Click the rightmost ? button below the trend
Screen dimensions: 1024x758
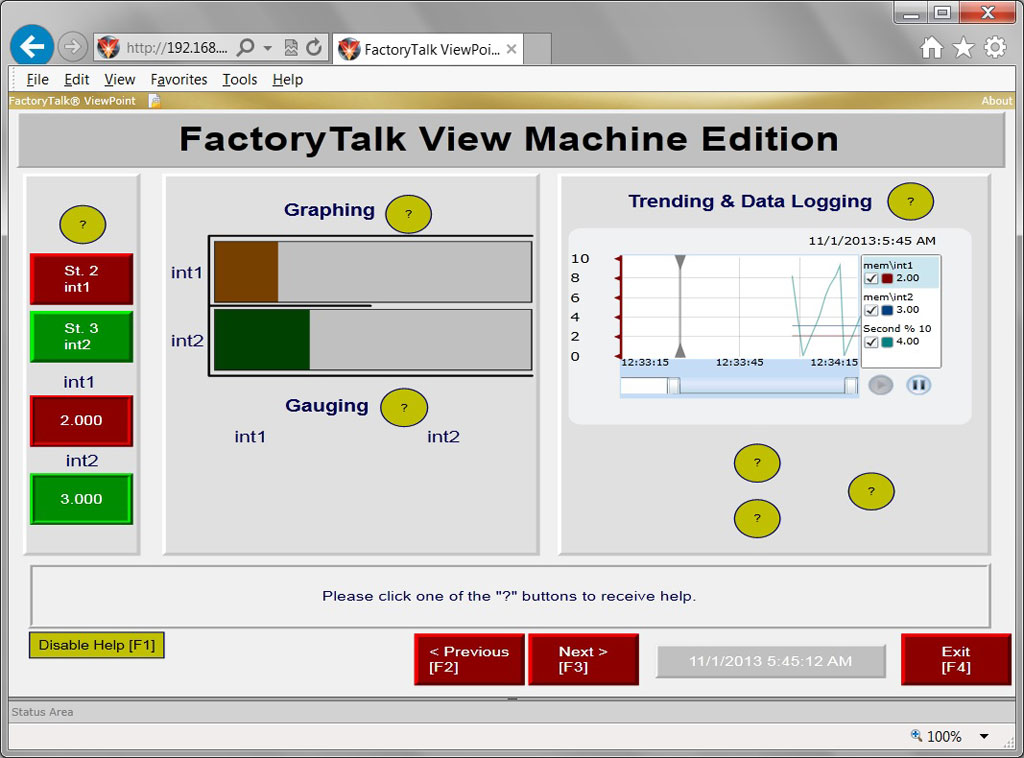pyautogui.click(x=871, y=491)
